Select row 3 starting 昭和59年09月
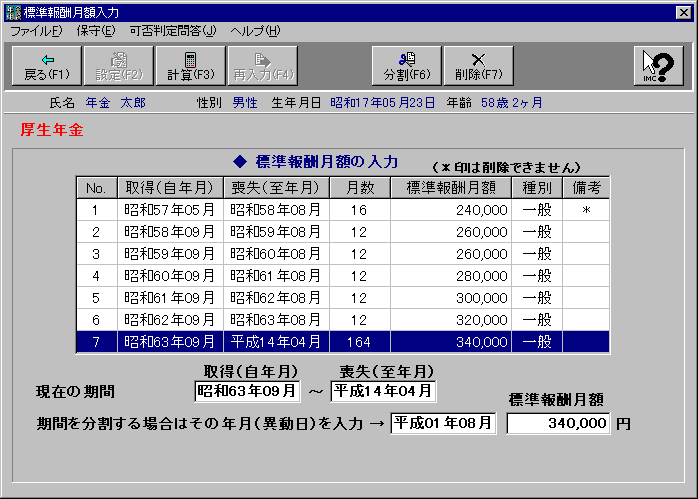Image resolution: width=698 pixels, height=499 pixels. pyautogui.click(x=343, y=254)
